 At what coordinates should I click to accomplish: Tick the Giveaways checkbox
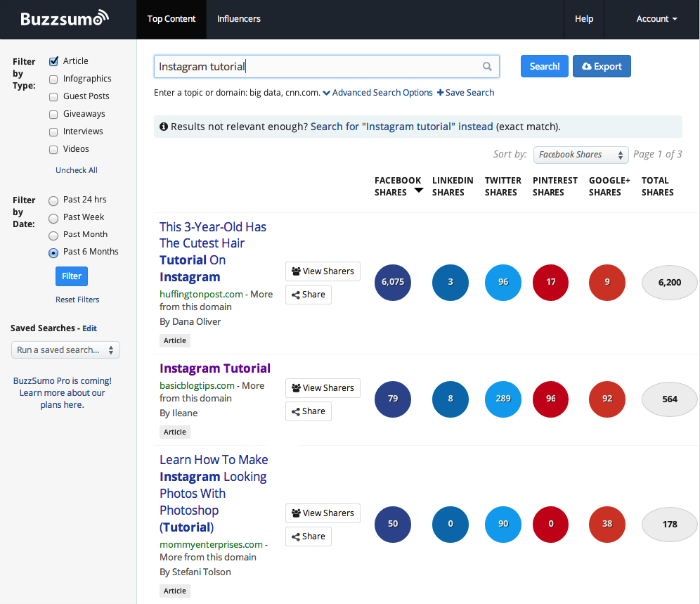[54, 114]
